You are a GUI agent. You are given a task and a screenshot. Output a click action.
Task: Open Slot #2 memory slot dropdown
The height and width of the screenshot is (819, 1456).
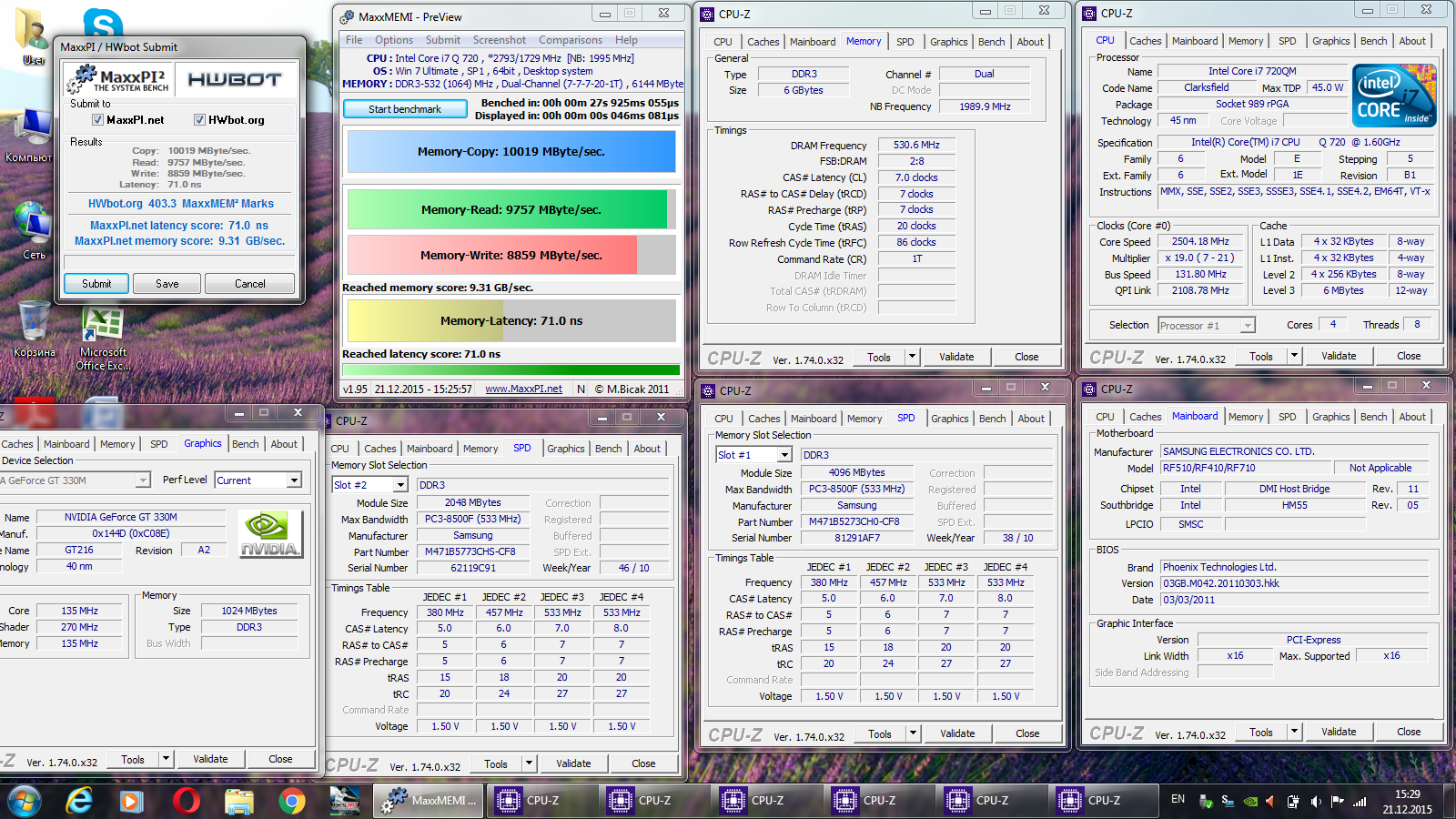(399, 485)
